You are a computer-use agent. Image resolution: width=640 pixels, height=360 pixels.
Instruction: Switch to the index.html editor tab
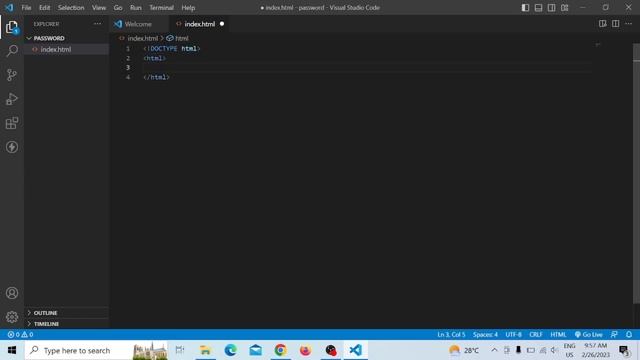[x=200, y=24]
